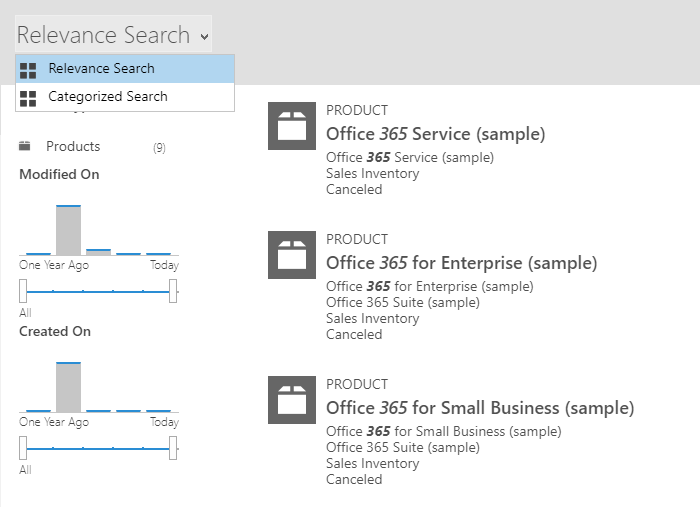Click the Office 365 Service product icon

pyautogui.click(x=292, y=126)
